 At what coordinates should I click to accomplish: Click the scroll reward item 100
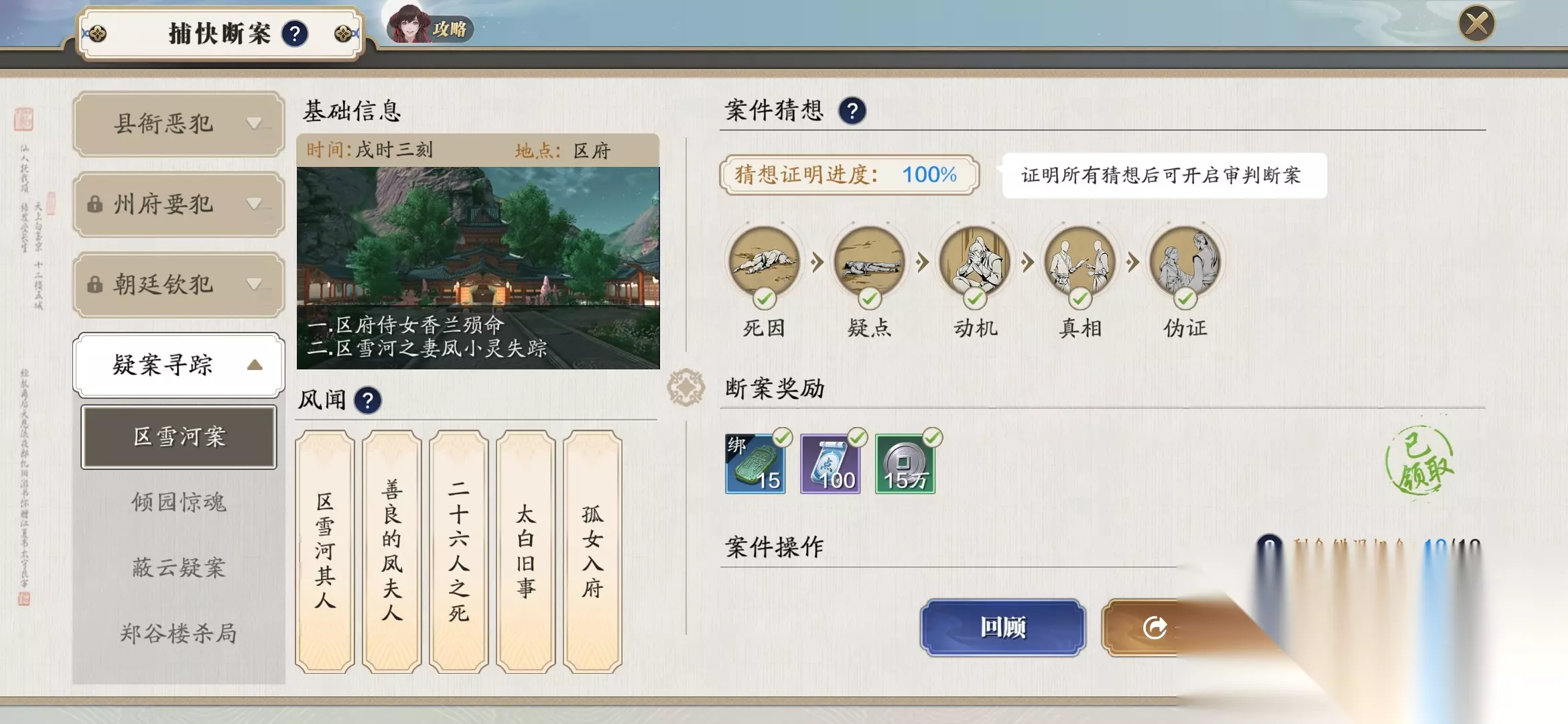point(830,464)
